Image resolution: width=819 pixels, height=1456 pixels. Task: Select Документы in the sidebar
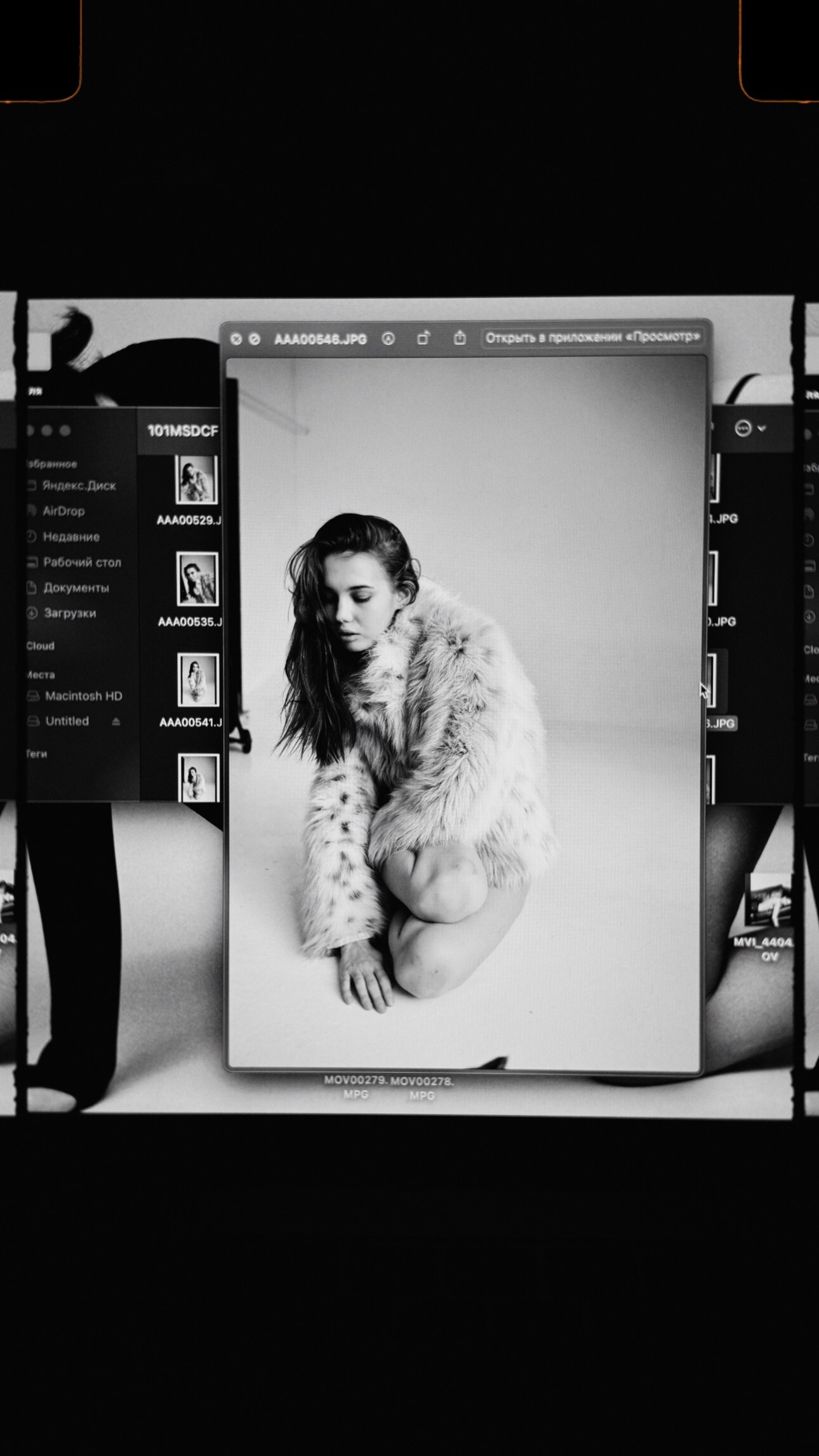pos(76,588)
